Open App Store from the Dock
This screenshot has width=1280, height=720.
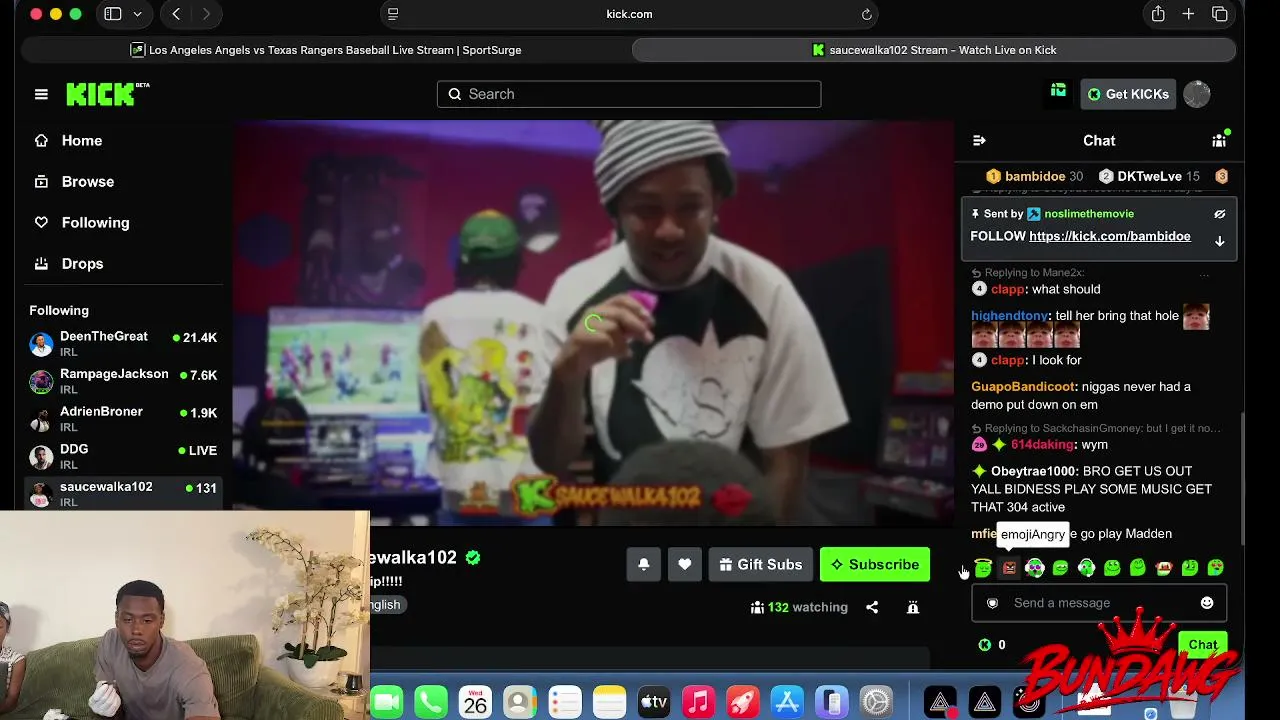787,703
